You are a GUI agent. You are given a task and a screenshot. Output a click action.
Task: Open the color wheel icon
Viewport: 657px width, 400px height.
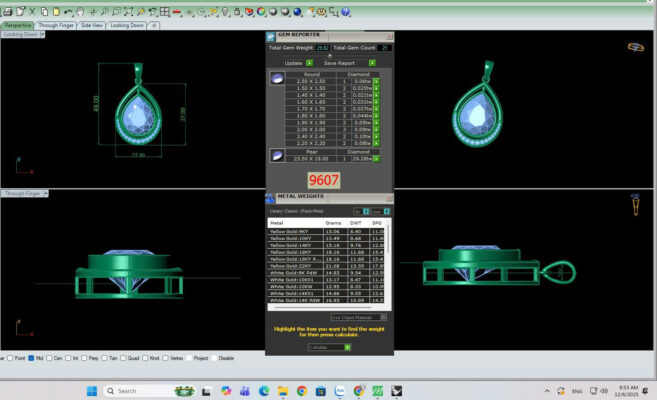point(261,12)
